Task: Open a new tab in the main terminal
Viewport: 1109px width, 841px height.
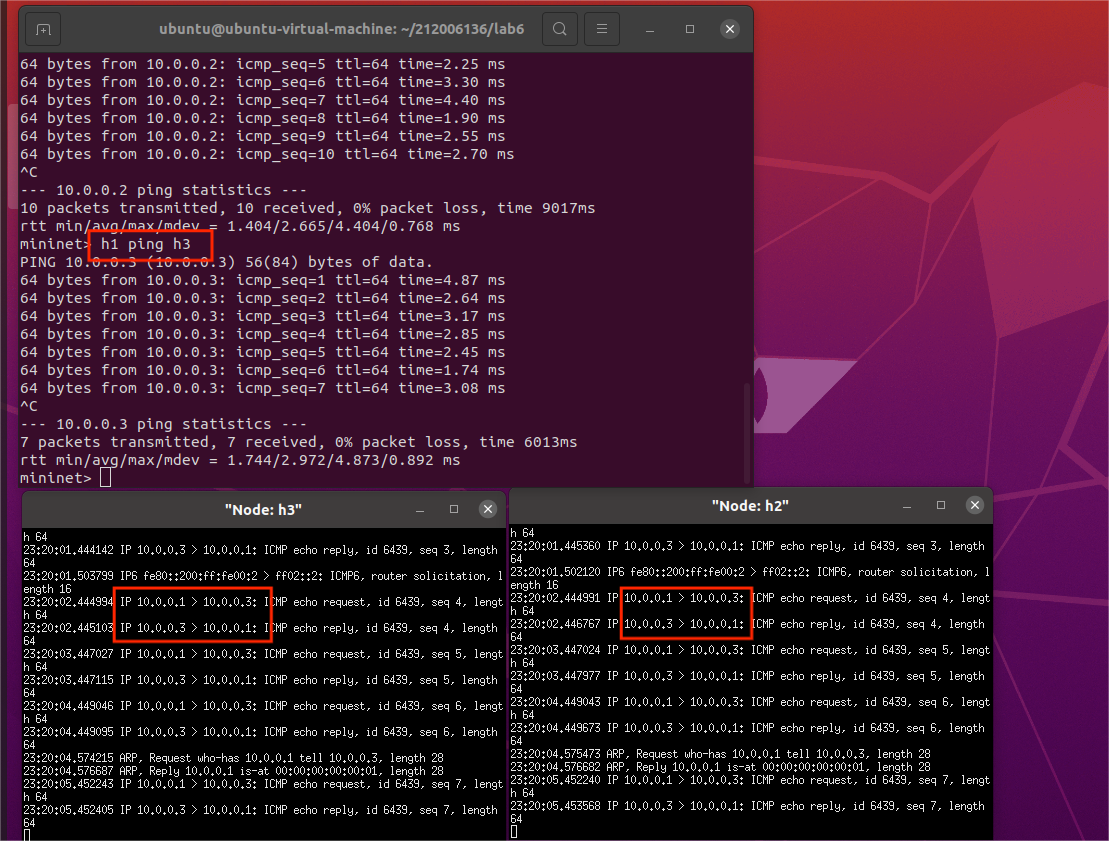Action: [43, 29]
